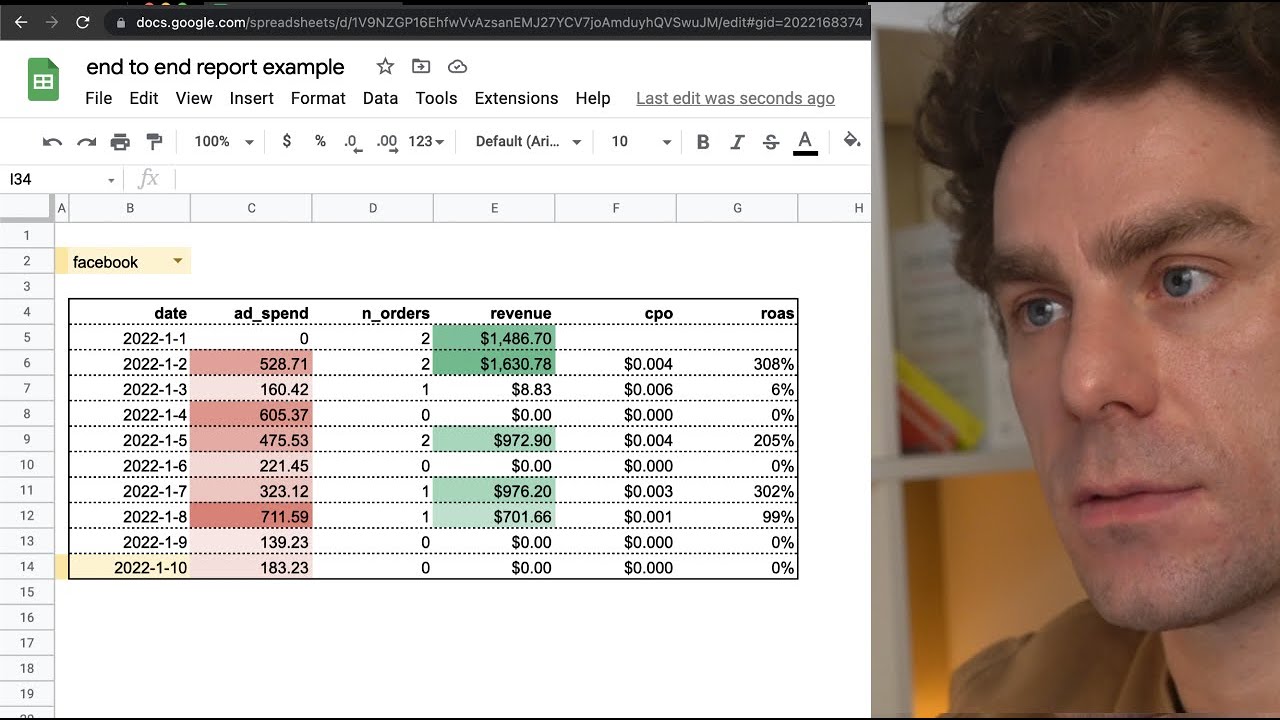Open the Extensions menu
Viewport: 1280px width, 720px height.
[x=516, y=98]
